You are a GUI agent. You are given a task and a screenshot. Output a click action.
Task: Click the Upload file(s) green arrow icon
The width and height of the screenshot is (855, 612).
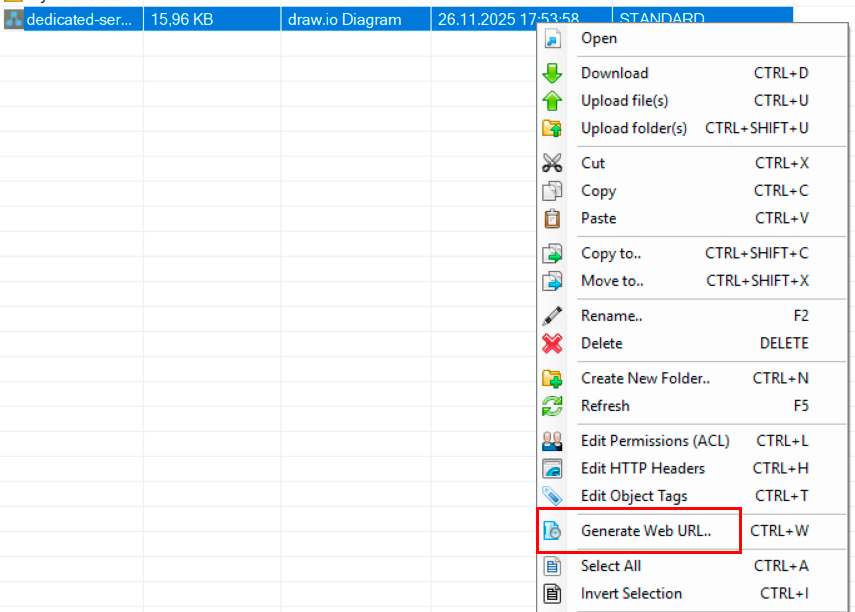pyautogui.click(x=552, y=101)
